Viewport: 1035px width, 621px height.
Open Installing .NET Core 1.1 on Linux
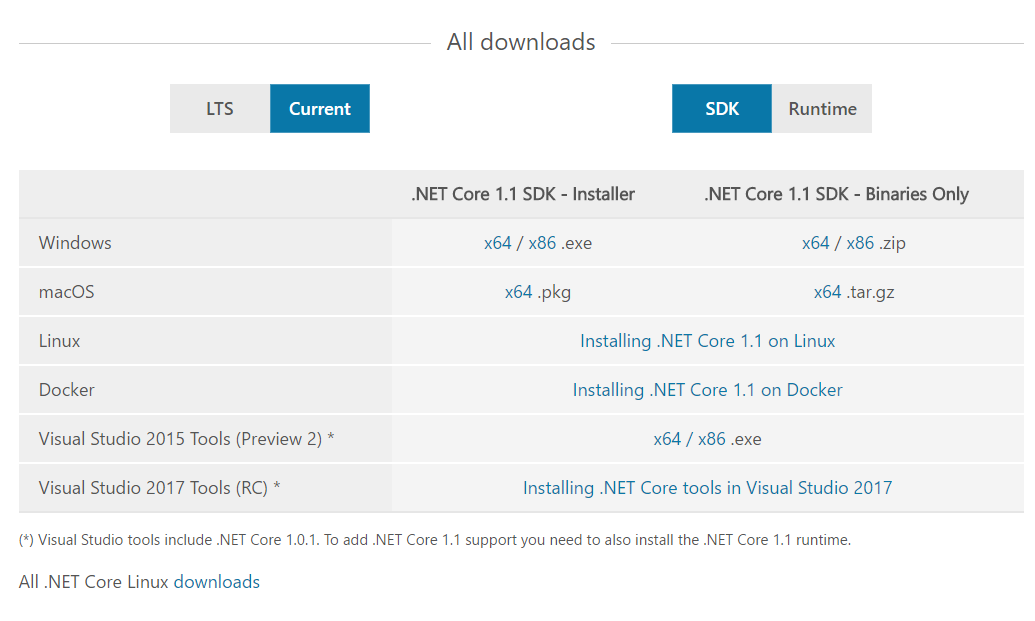click(x=707, y=340)
